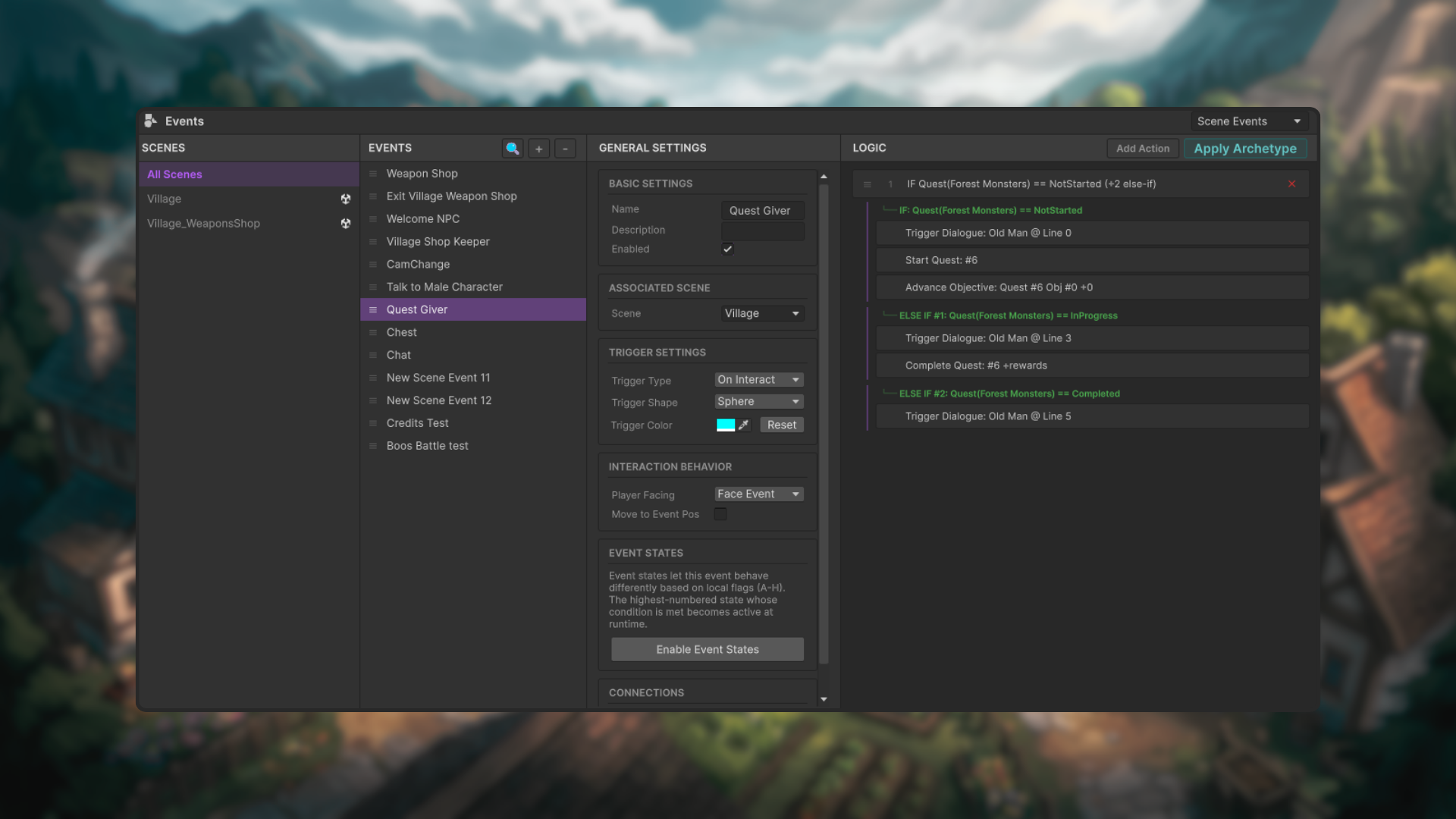Open the Scene Events dropdown
The width and height of the screenshot is (1456, 819).
[1249, 121]
